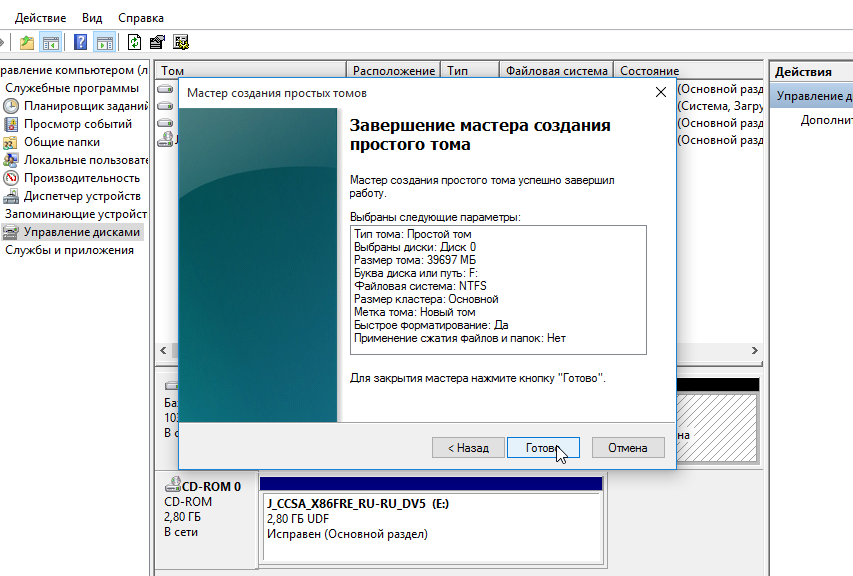This screenshot has width=853, height=576.
Task: Cancel the wizard with Отмена
Action: pos(628,448)
